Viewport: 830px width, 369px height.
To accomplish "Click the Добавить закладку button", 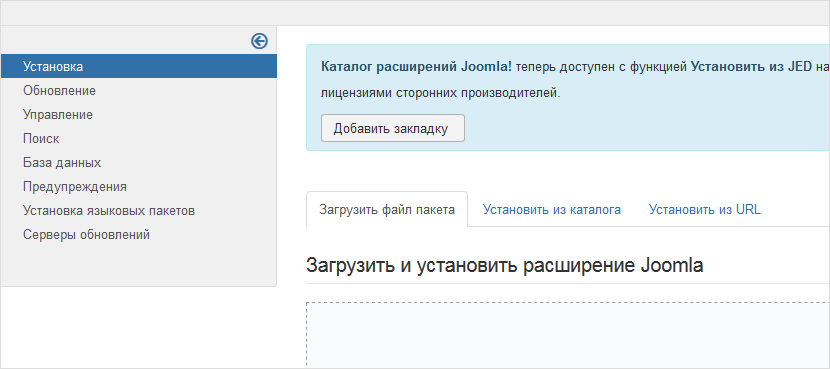I will coord(393,128).
